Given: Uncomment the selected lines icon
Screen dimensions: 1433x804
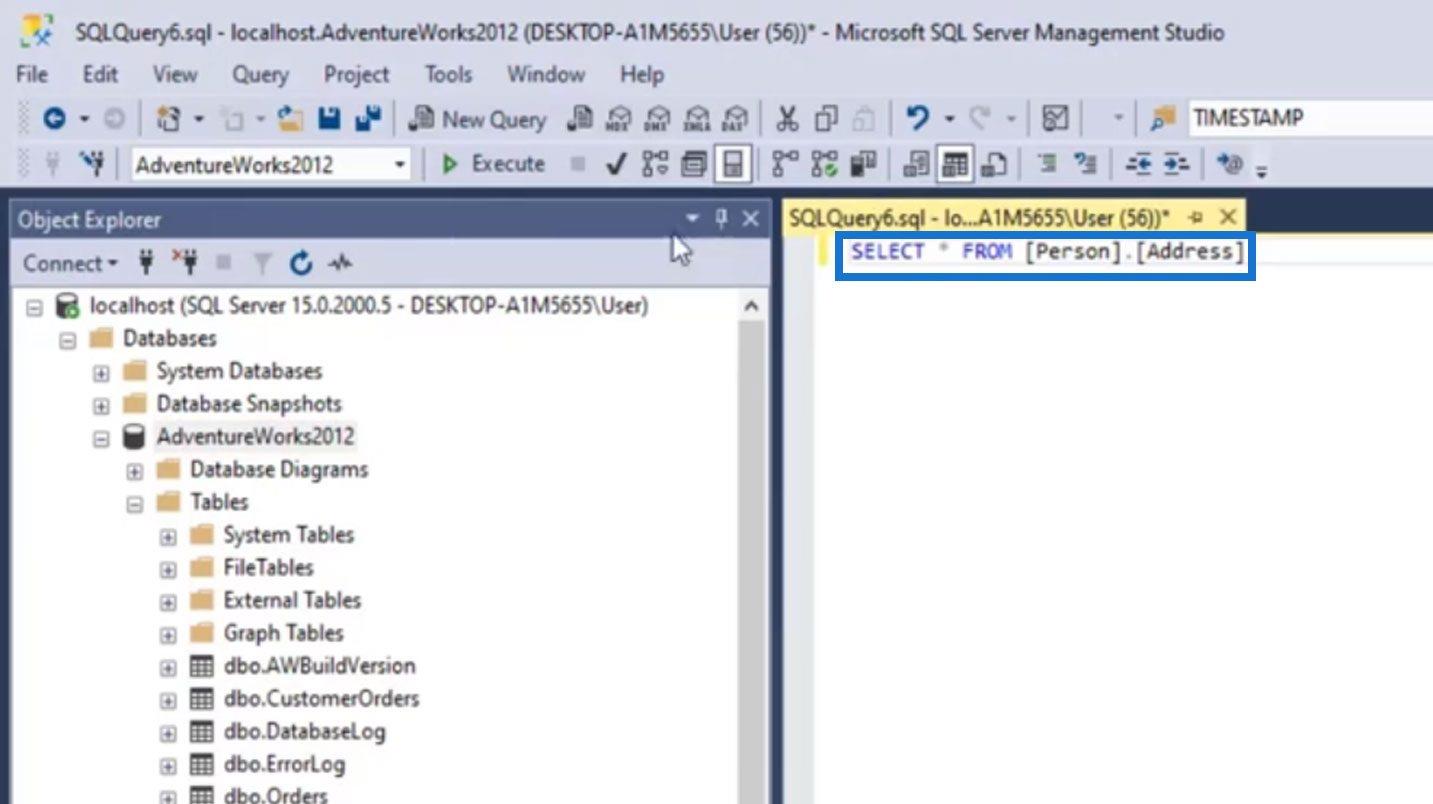Looking at the screenshot, I should click(1085, 164).
